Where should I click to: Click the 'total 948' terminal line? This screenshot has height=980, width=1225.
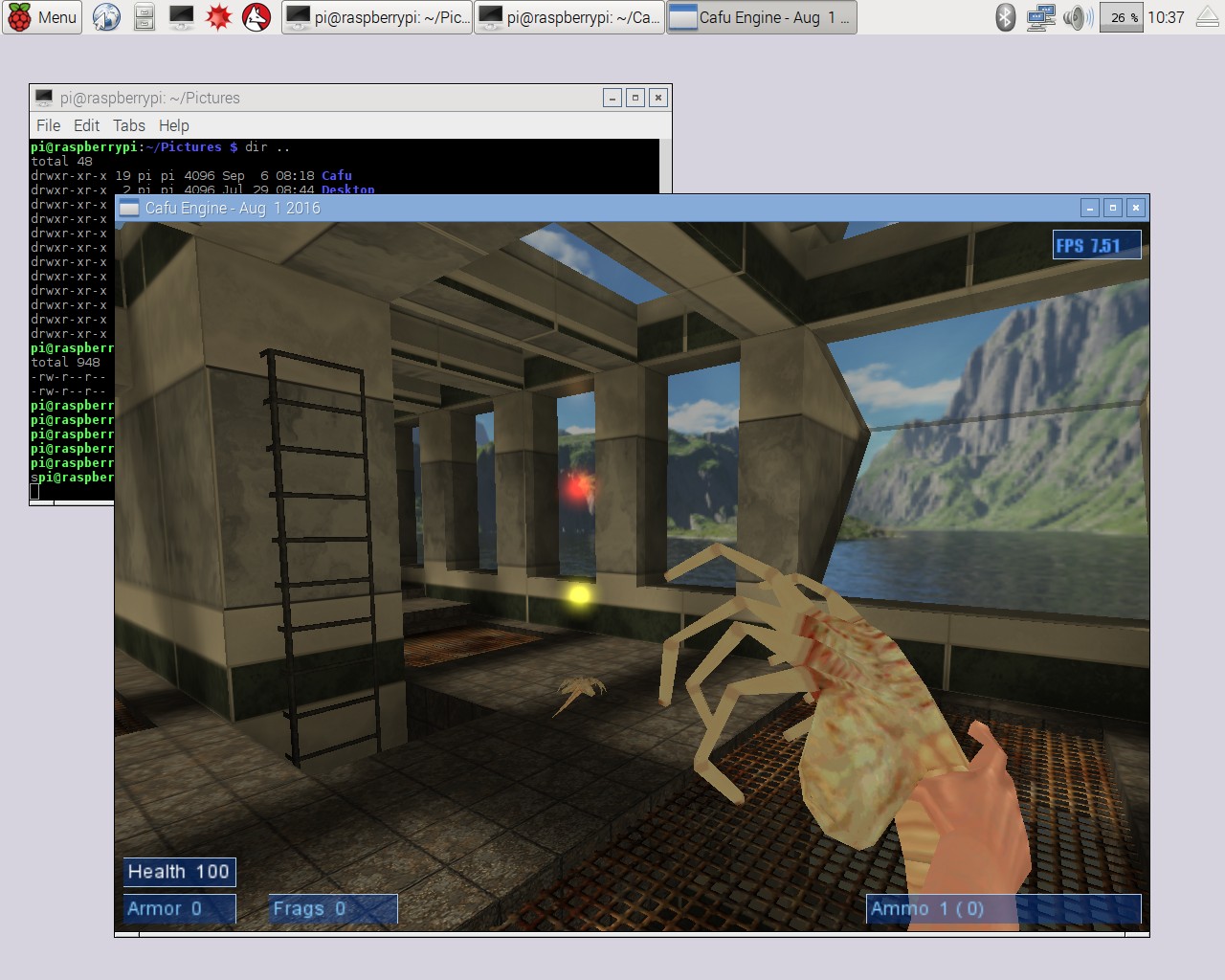(65, 363)
